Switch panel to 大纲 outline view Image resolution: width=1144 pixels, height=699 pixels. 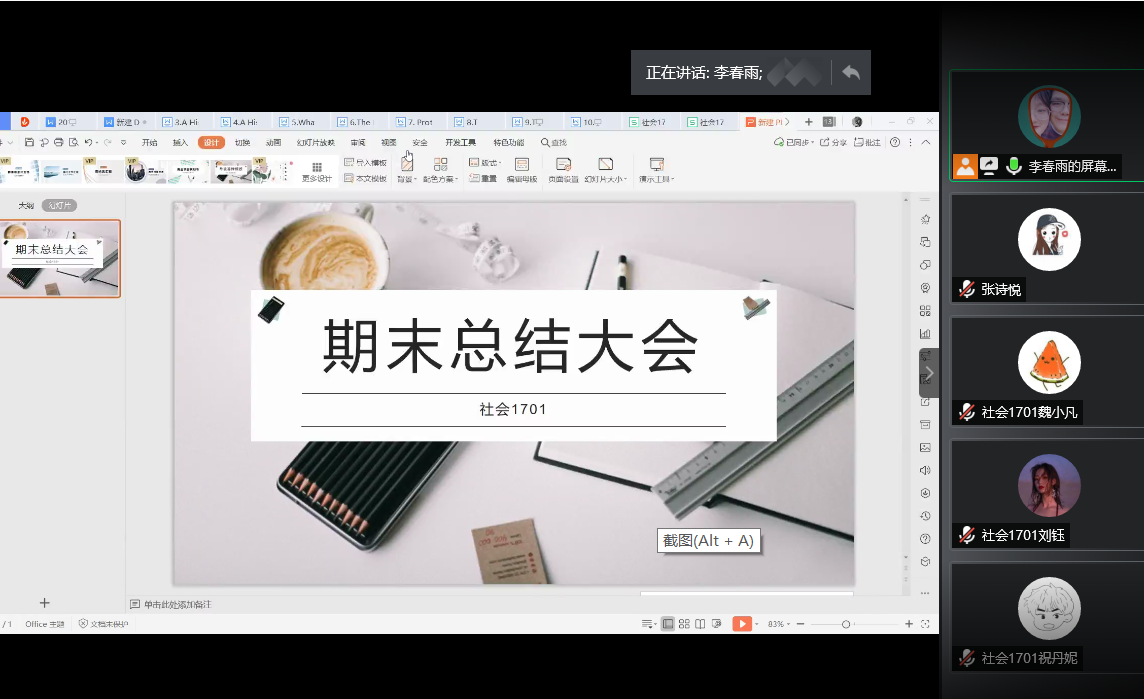[x=26, y=206]
